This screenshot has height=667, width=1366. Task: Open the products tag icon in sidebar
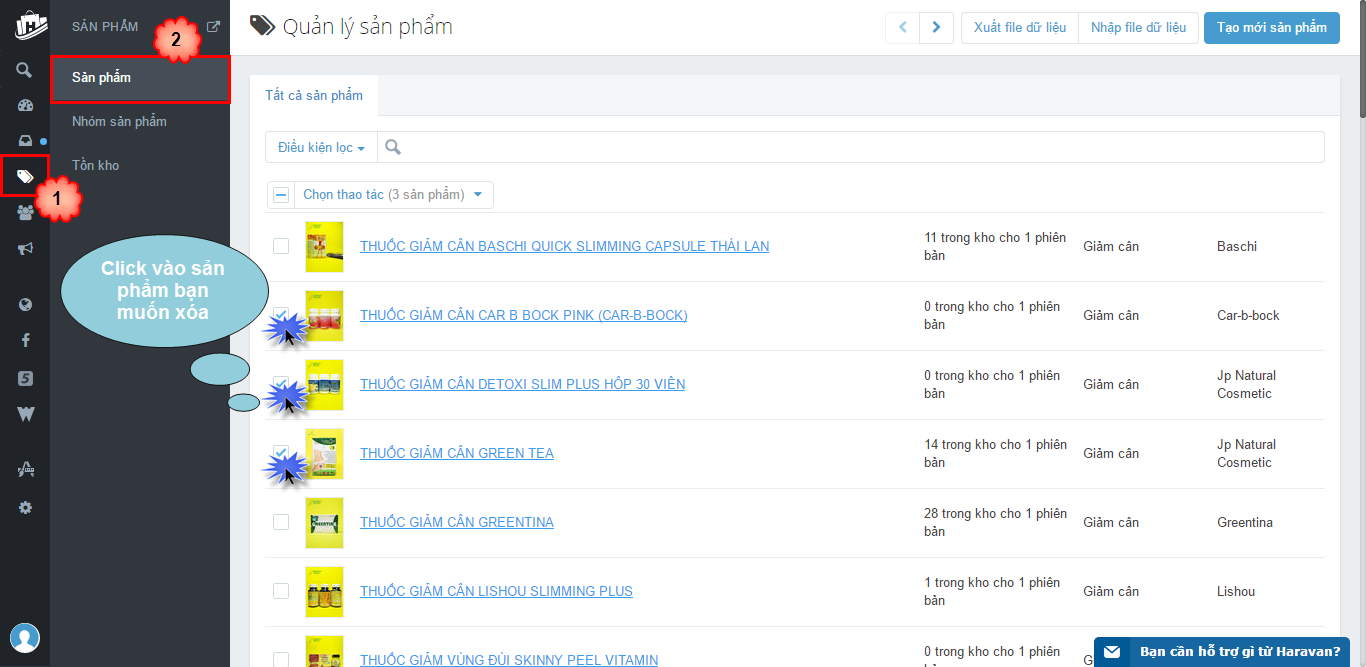pos(25,177)
